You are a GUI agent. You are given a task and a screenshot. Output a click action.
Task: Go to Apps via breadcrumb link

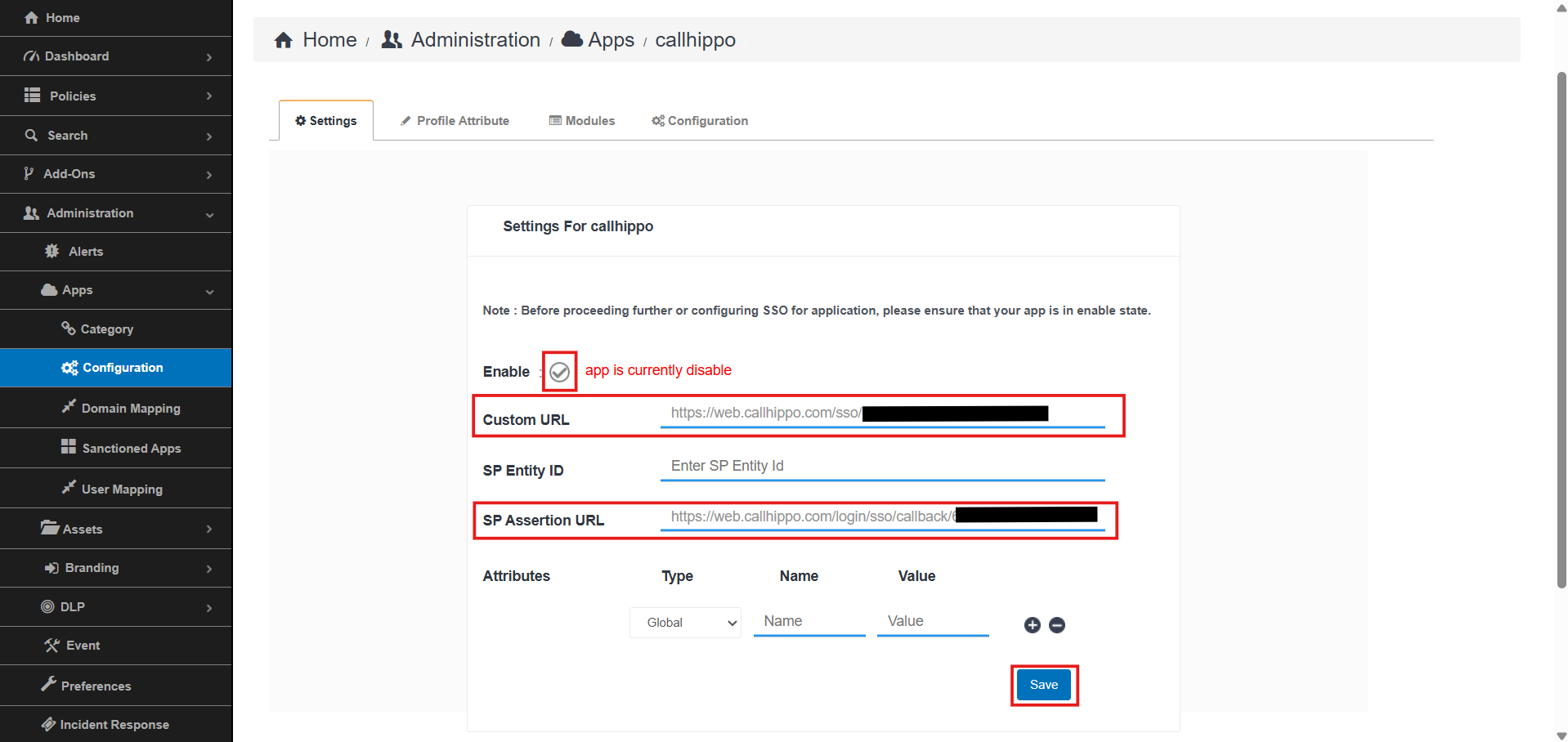611,40
